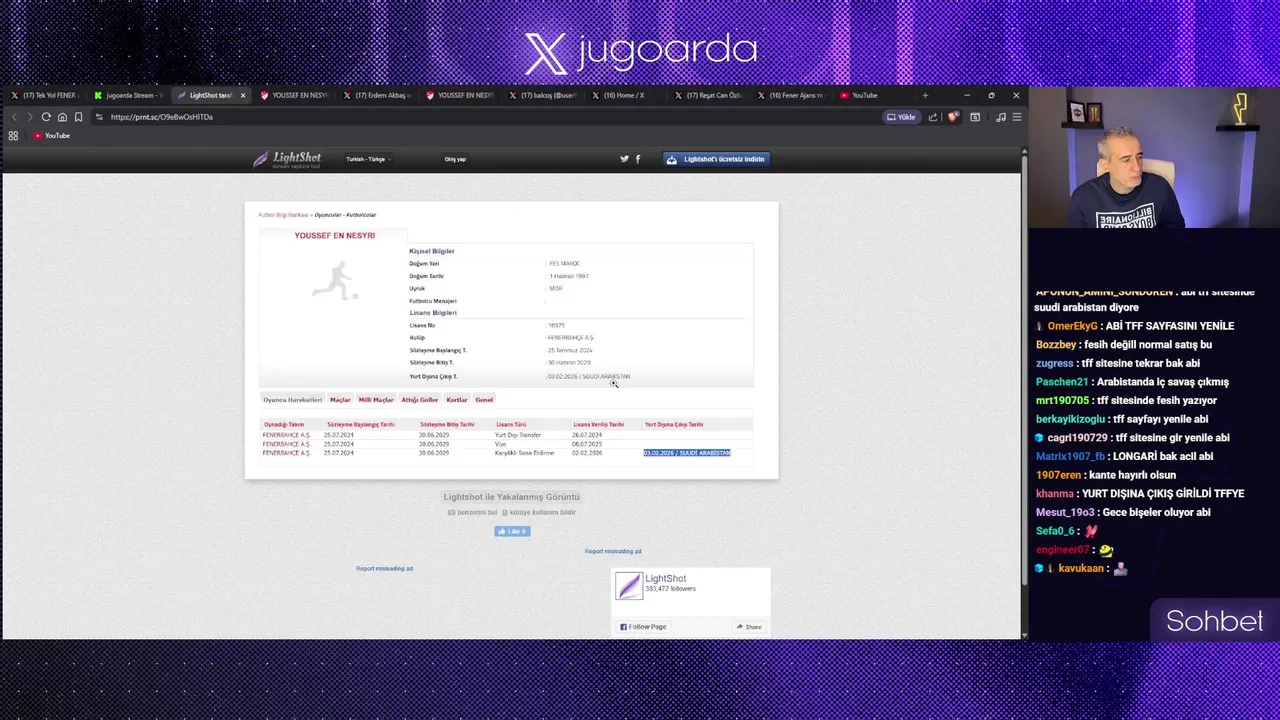Click chat message from Matrix1907_fb

tap(1124, 456)
